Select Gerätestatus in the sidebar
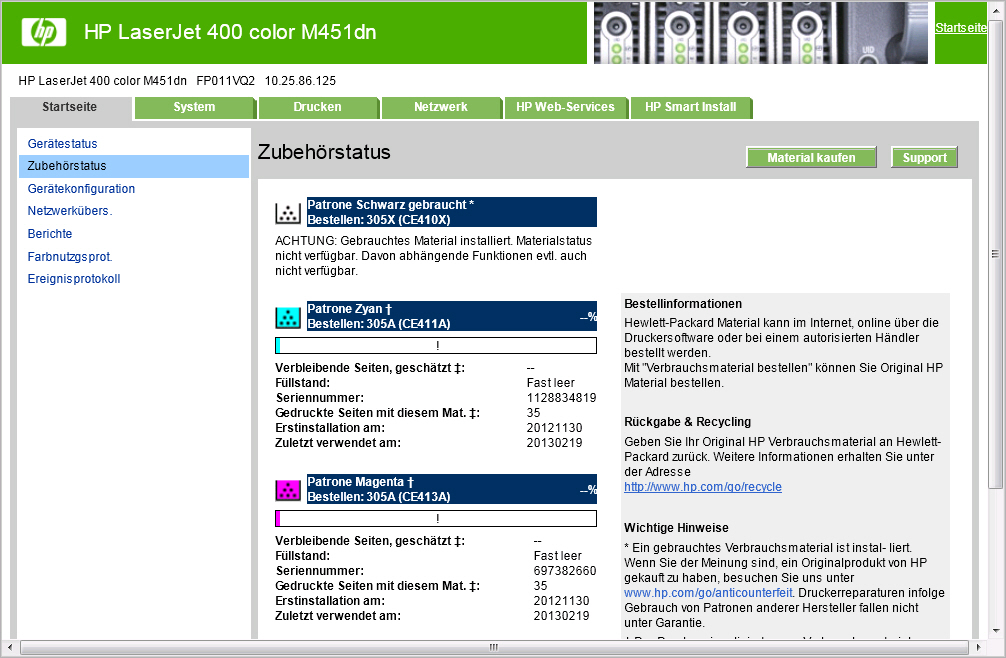The height and width of the screenshot is (658, 1006). tap(62, 144)
